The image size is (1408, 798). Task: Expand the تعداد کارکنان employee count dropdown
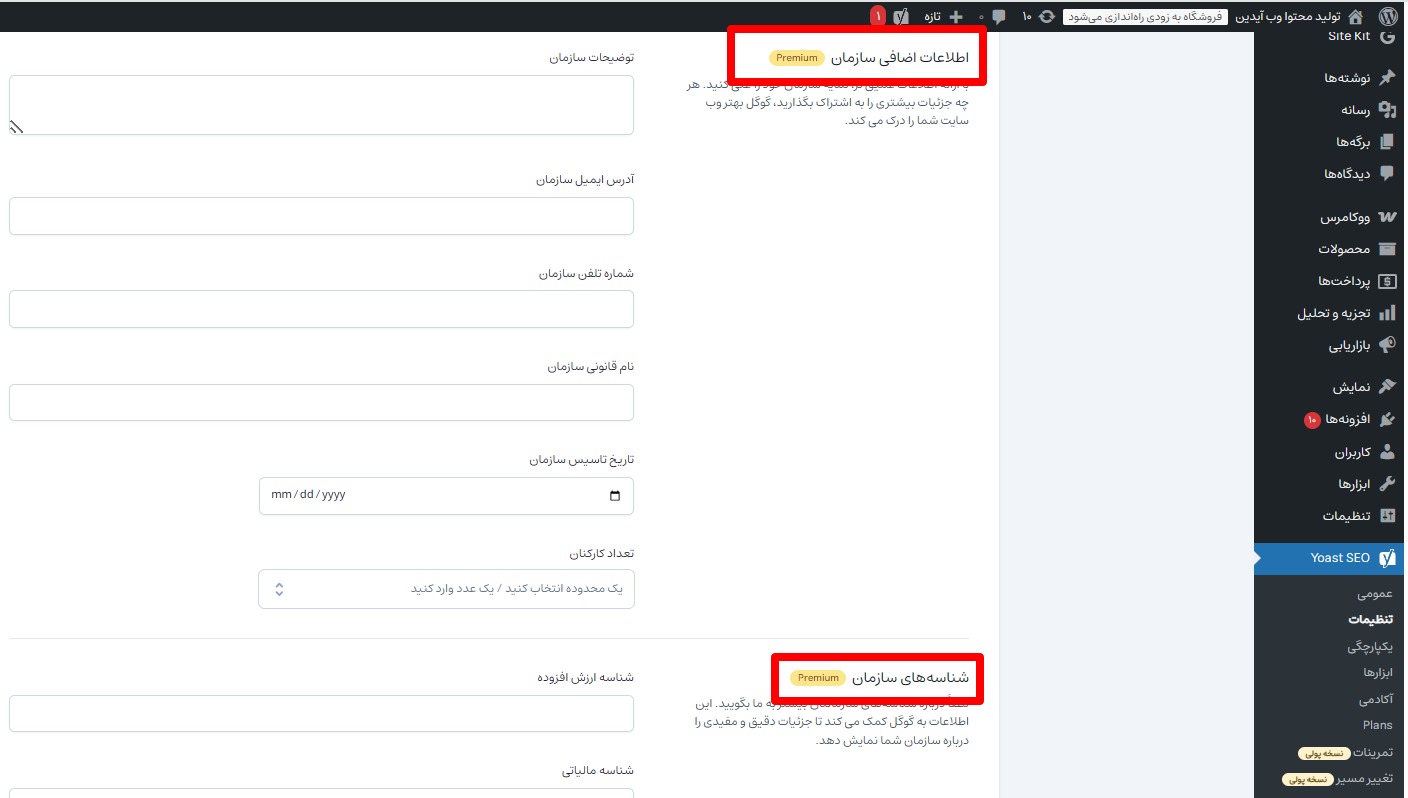(x=279, y=589)
